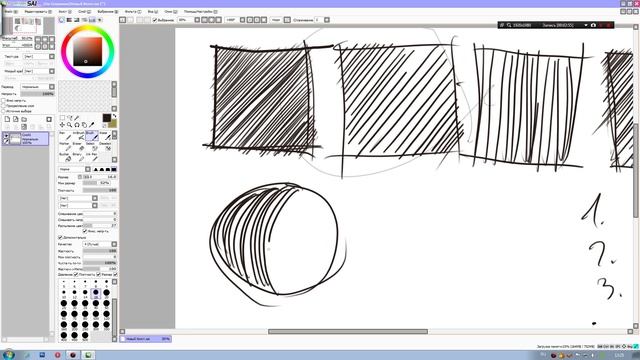Pick the eyedropper color picker tool
Viewport: 640px width, 360px height.
pos(91,124)
